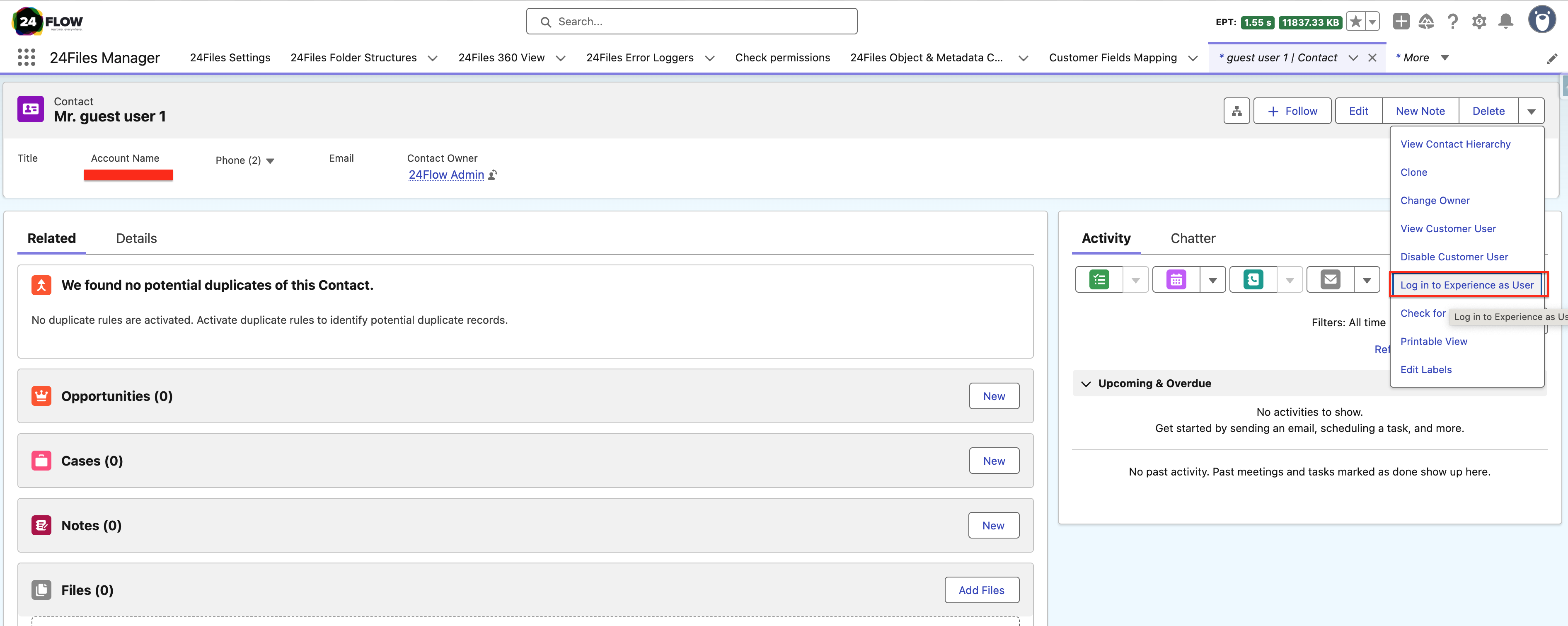Select the New Task icon
The width and height of the screenshot is (1568, 626).
(1099, 279)
